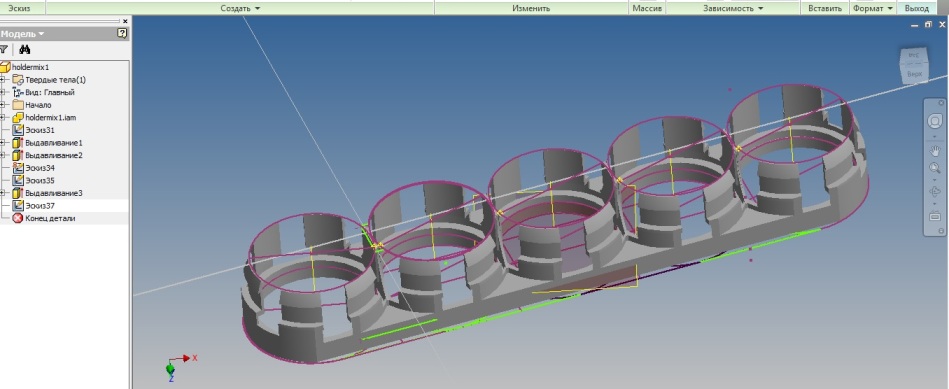The height and width of the screenshot is (389, 949).
Task: Select the Orbit tool in navigation bar
Action: 934,192
